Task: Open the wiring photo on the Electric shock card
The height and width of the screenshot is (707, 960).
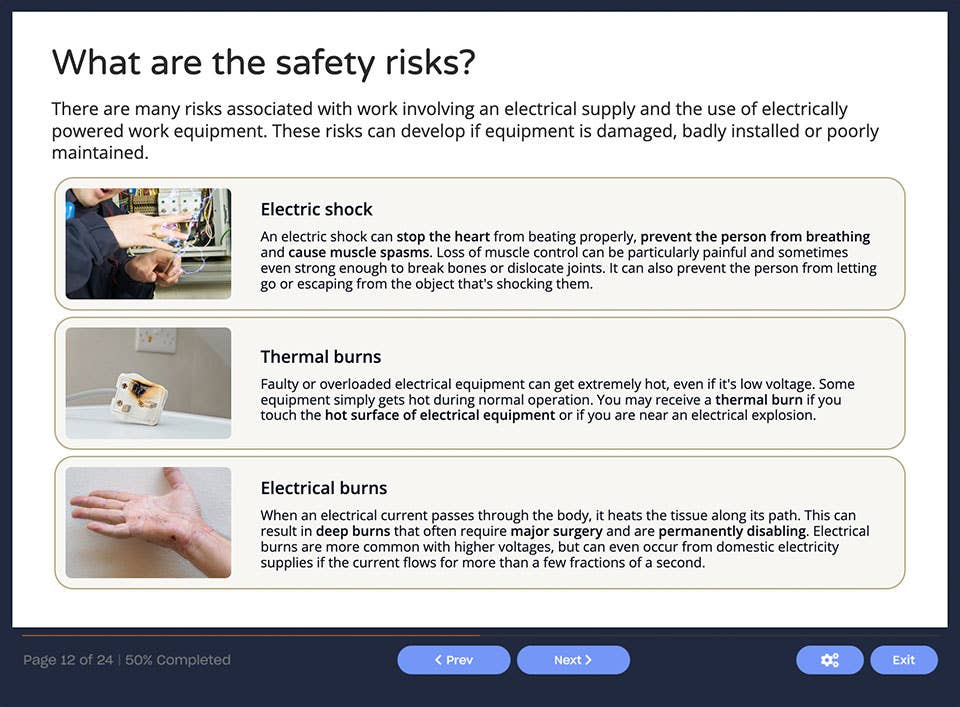Action: pyautogui.click(x=147, y=243)
